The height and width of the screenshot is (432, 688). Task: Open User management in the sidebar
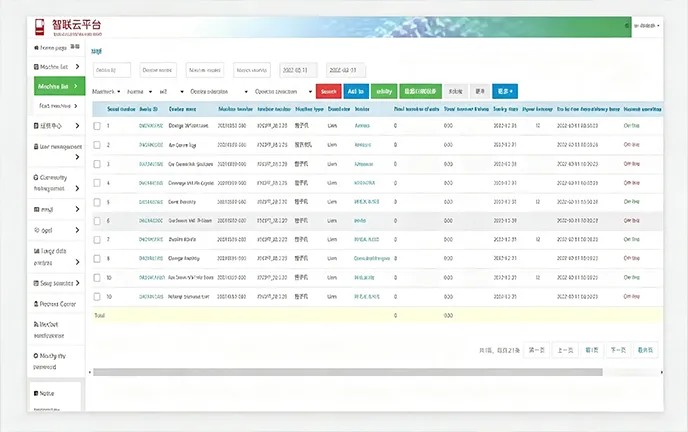(x=57, y=151)
